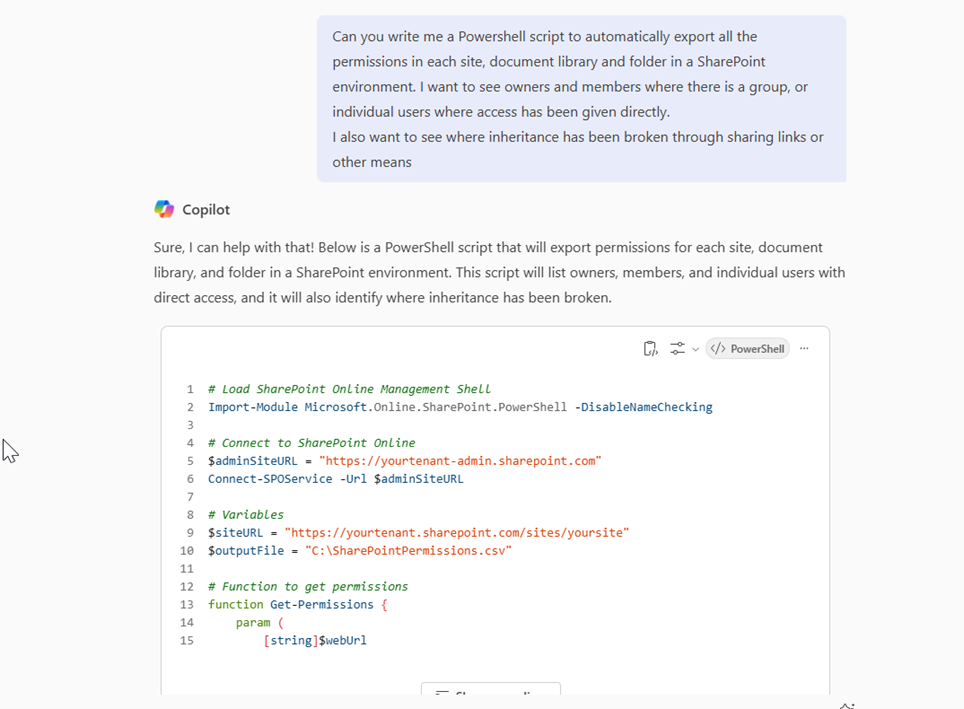Click the Copilot name label
Screen dimensions: 964x709
click(x=206, y=210)
